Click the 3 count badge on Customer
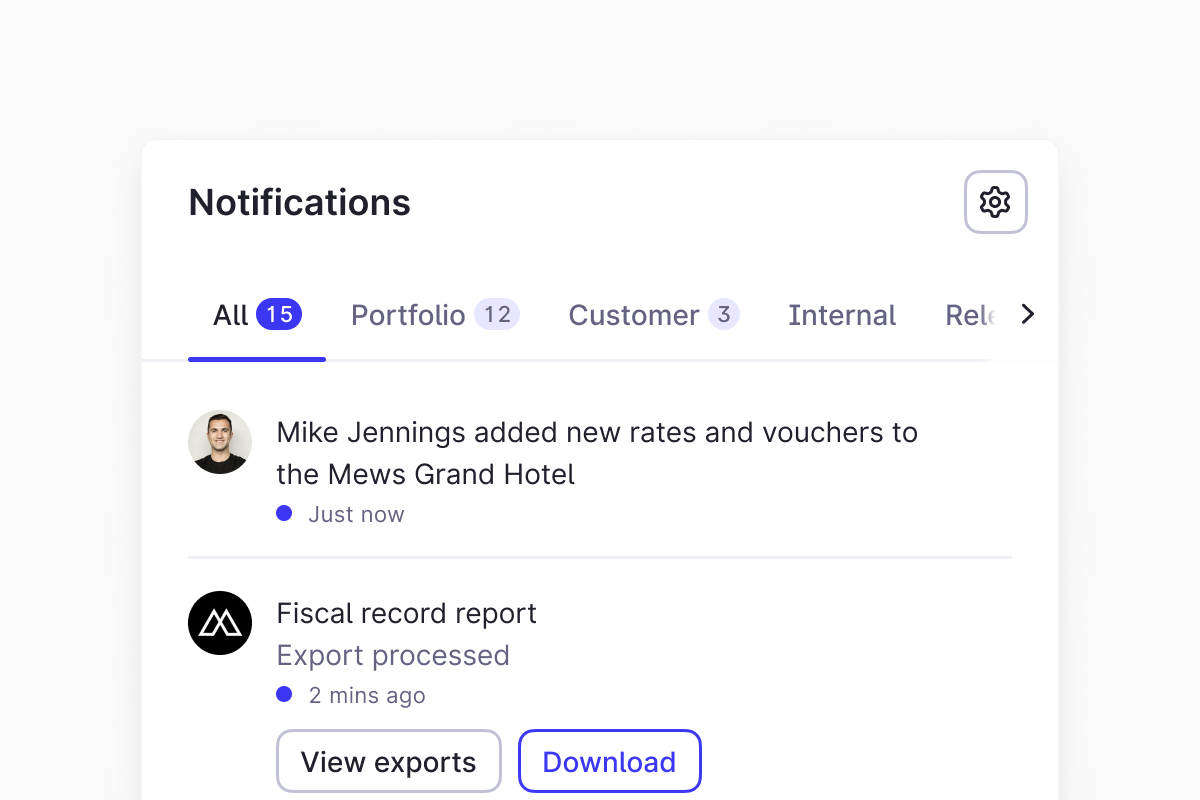The image size is (1200, 800). 724,315
